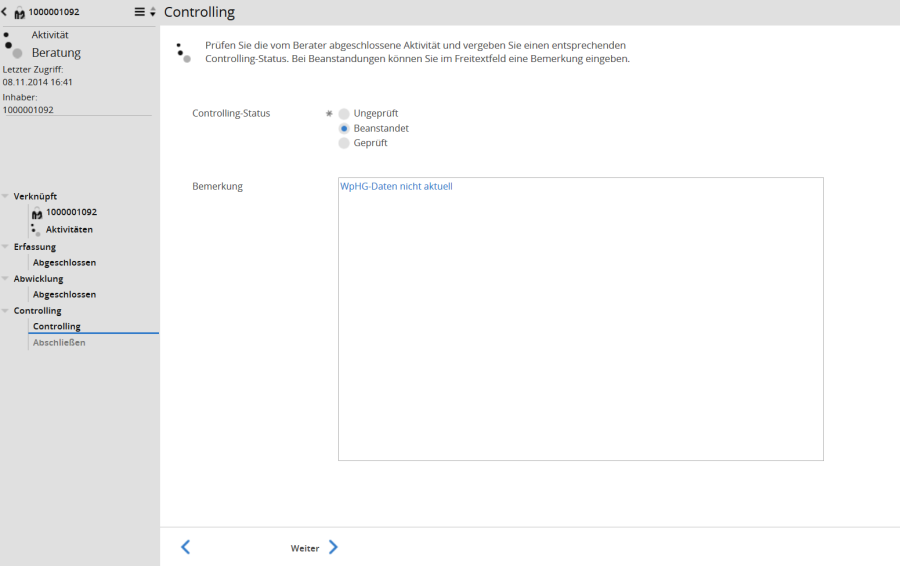
Task: Click the back arrow in top-left header
Action: click(5, 12)
